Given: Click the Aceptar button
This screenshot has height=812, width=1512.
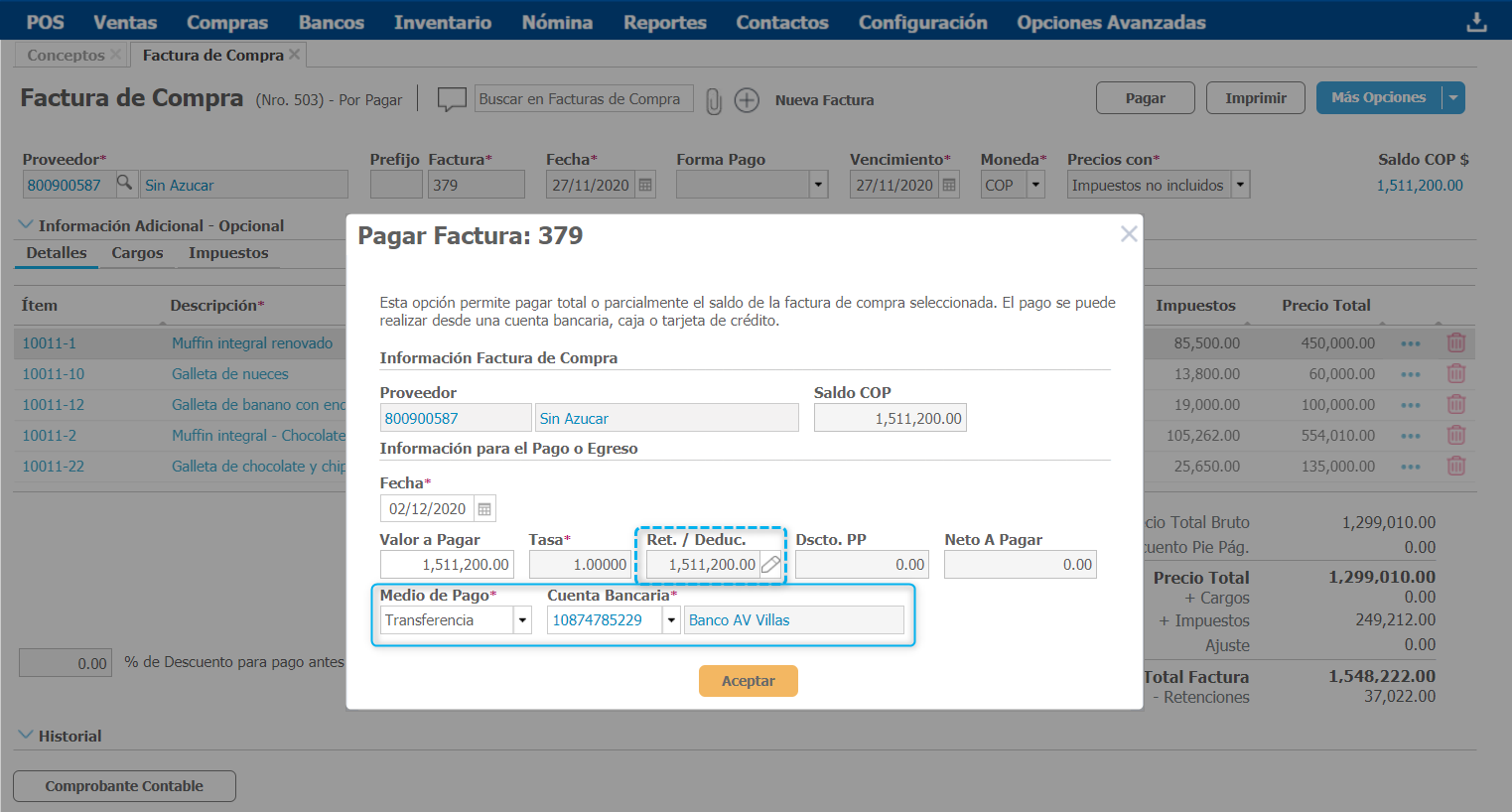Looking at the screenshot, I should (748, 681).
